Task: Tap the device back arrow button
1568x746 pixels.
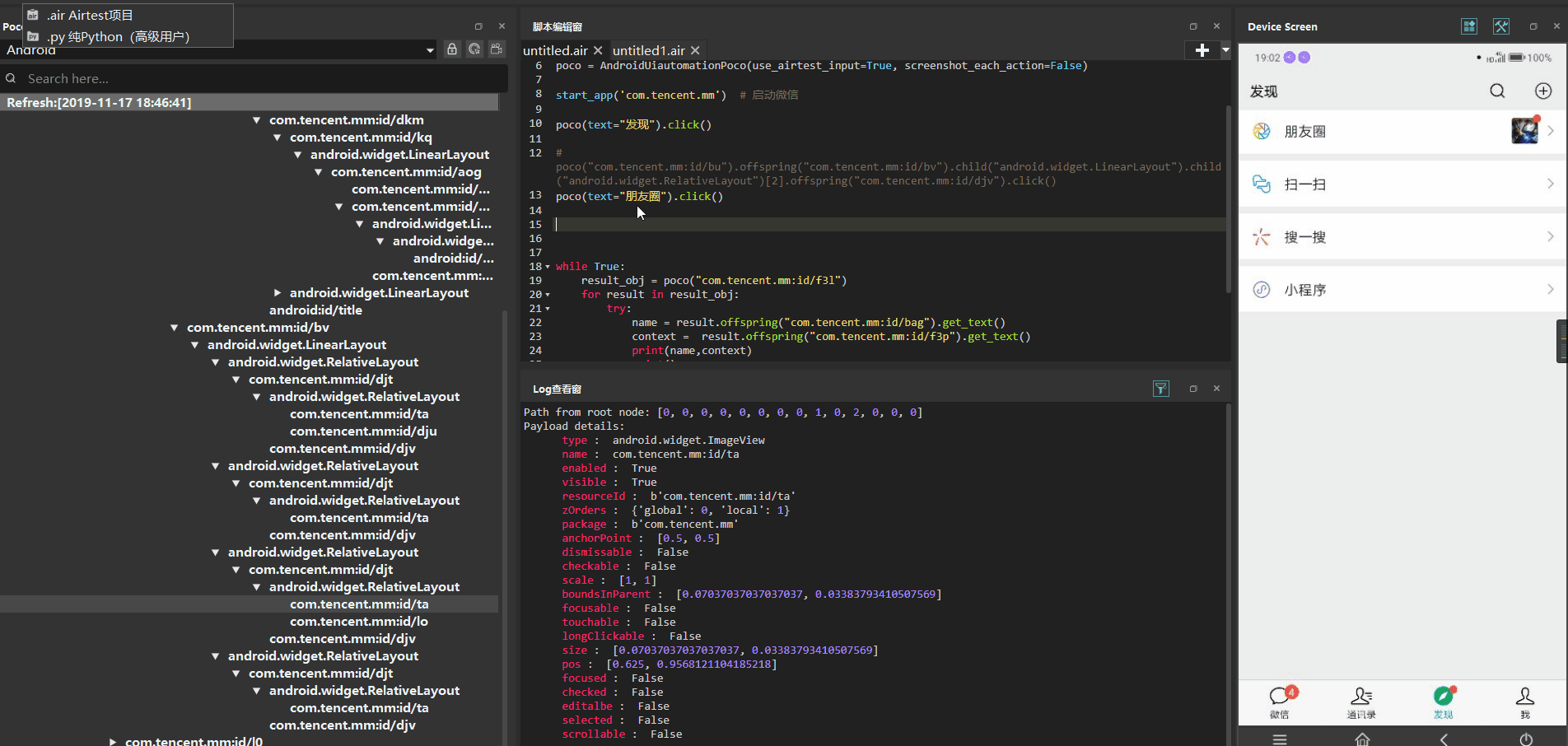Action: [1444, 739]
